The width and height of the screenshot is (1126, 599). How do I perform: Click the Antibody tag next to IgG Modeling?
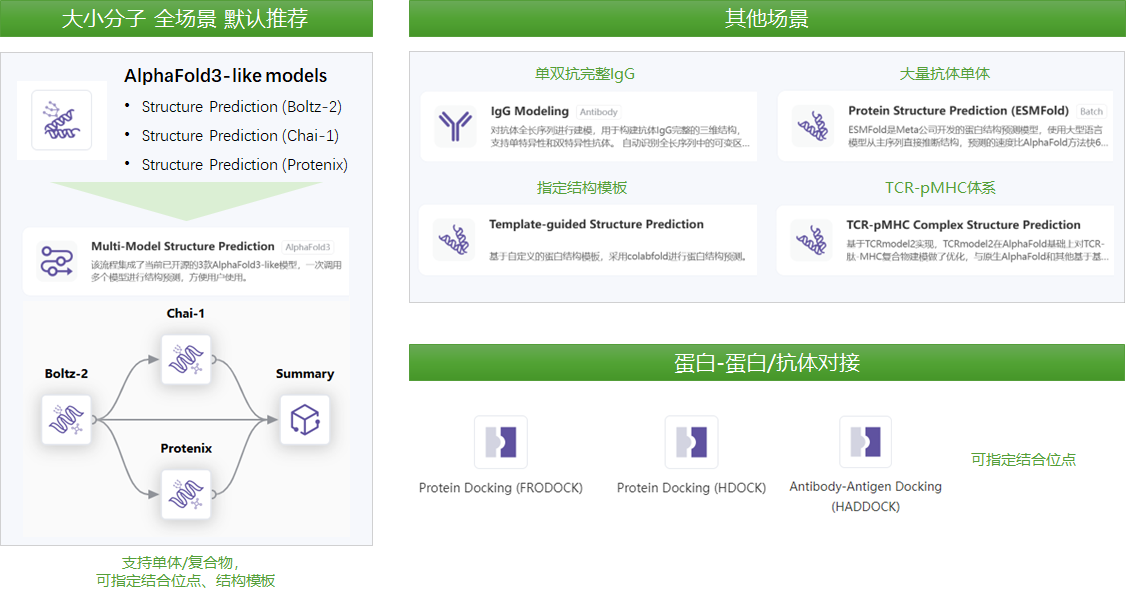[x=599, y=112]
